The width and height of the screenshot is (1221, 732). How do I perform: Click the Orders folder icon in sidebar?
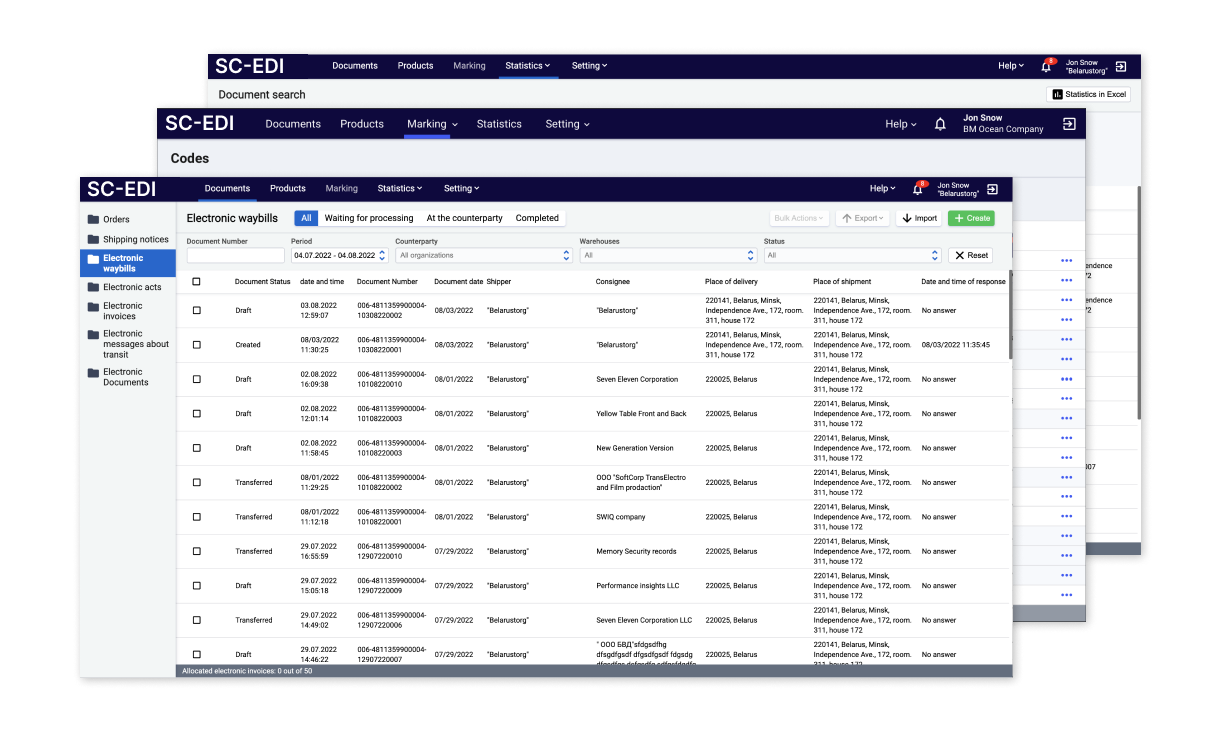click(x=93, y=219)
